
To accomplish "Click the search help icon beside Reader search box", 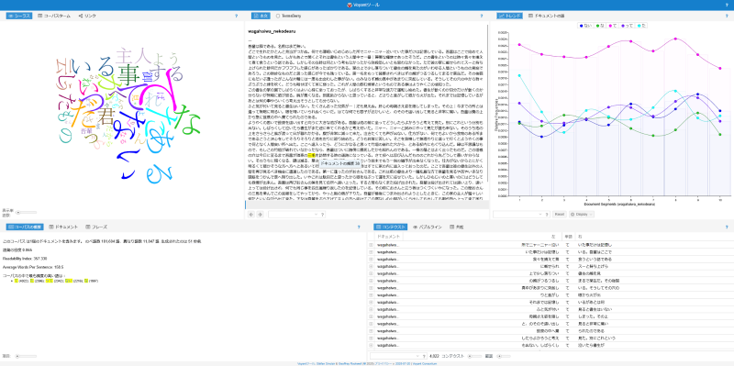I will [322, 214].
